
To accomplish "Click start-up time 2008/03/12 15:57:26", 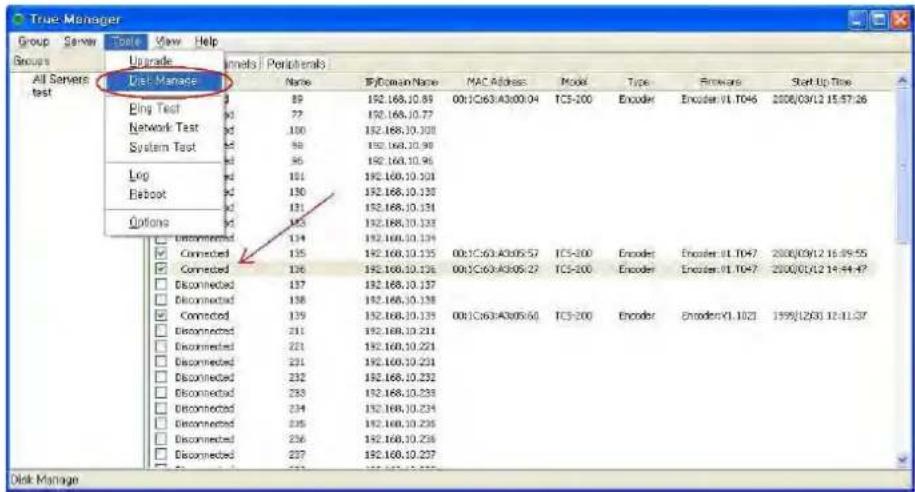I will click(x=820, y=99).
